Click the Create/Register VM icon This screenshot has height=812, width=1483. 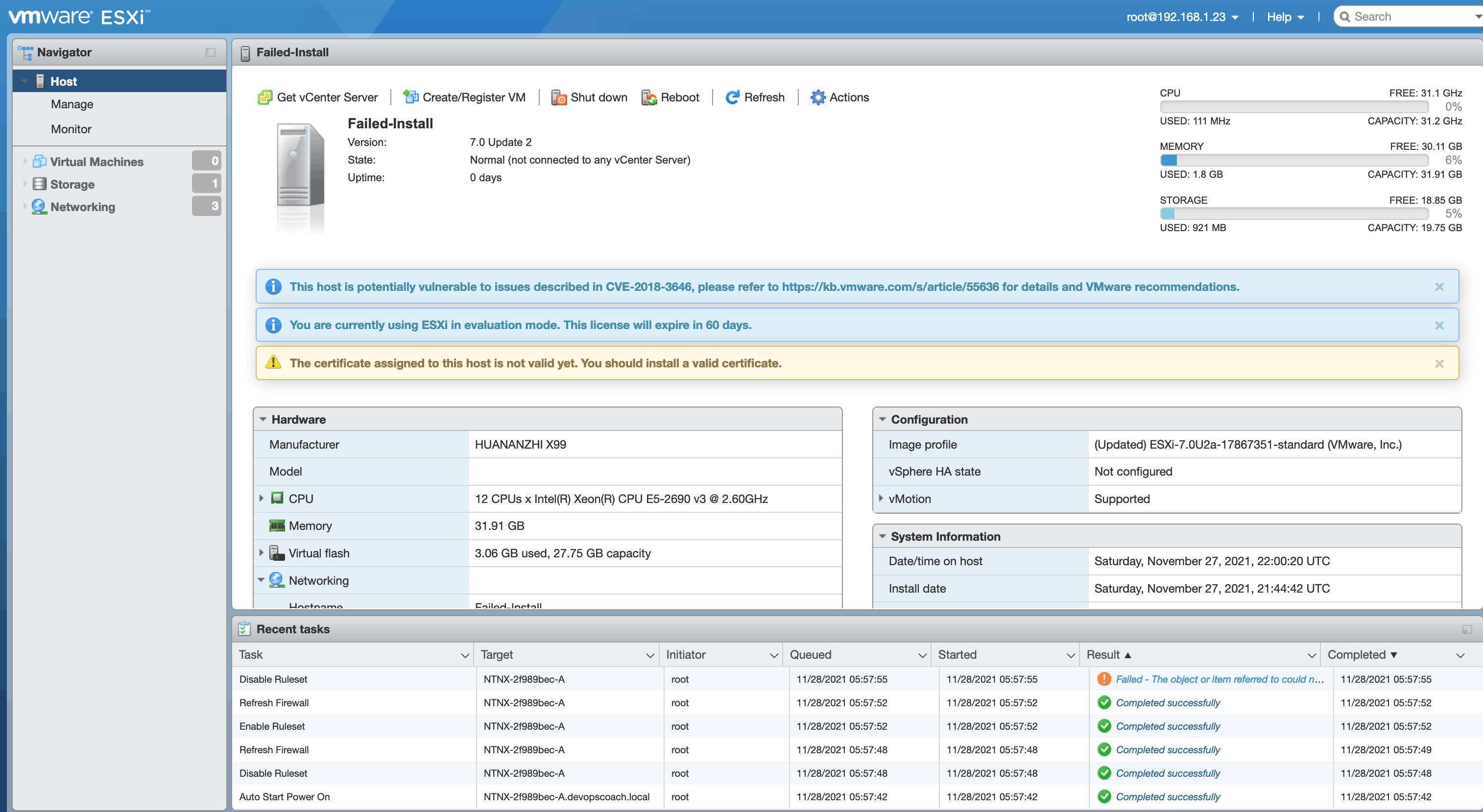pyautogui.click(x=410, y=97)
